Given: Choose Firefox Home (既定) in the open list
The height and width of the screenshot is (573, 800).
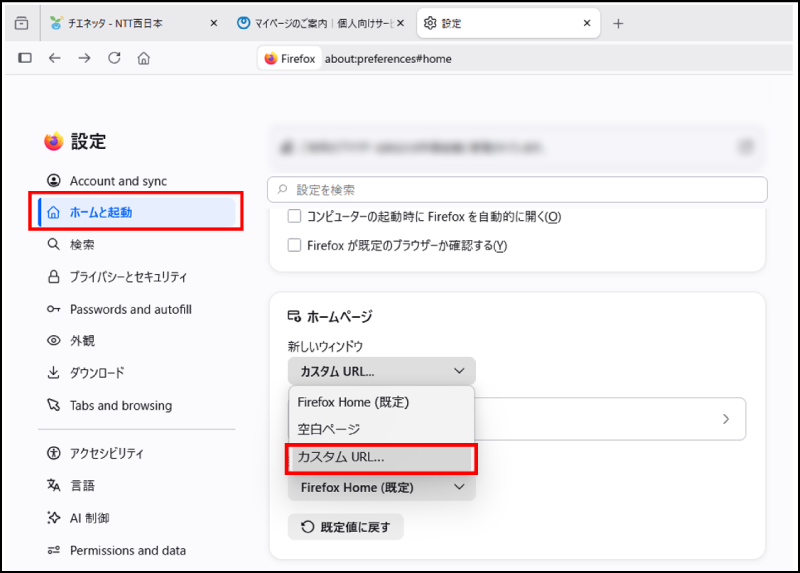Looking at the screenshot, I should pos(382,402).
